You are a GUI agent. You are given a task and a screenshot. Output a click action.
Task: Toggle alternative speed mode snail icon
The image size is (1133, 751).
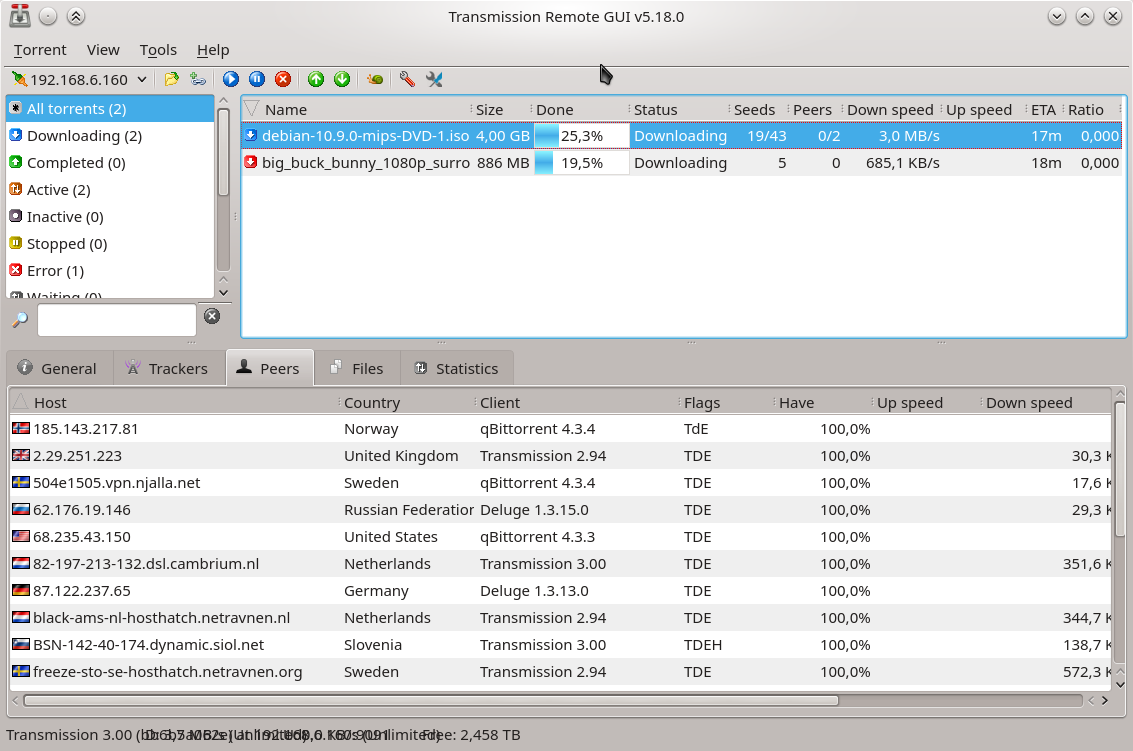click(375, 79)
